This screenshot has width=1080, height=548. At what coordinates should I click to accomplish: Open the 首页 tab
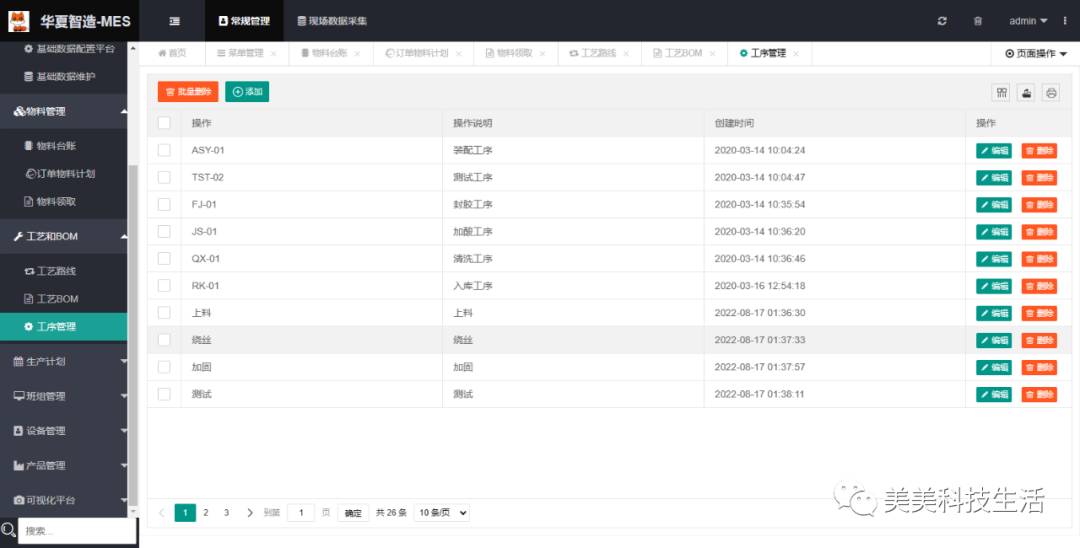click(172, 54)
